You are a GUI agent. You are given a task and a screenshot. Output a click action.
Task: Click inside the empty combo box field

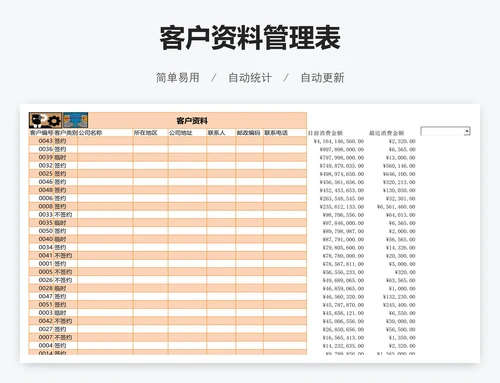pos(443,131)
